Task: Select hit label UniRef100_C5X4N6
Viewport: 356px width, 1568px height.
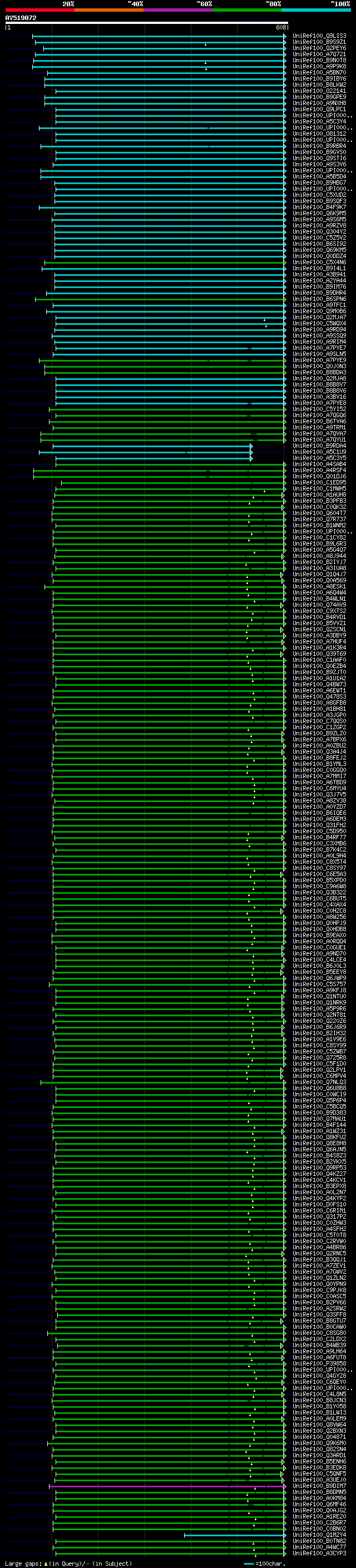Action: click(x=319, y=263)
